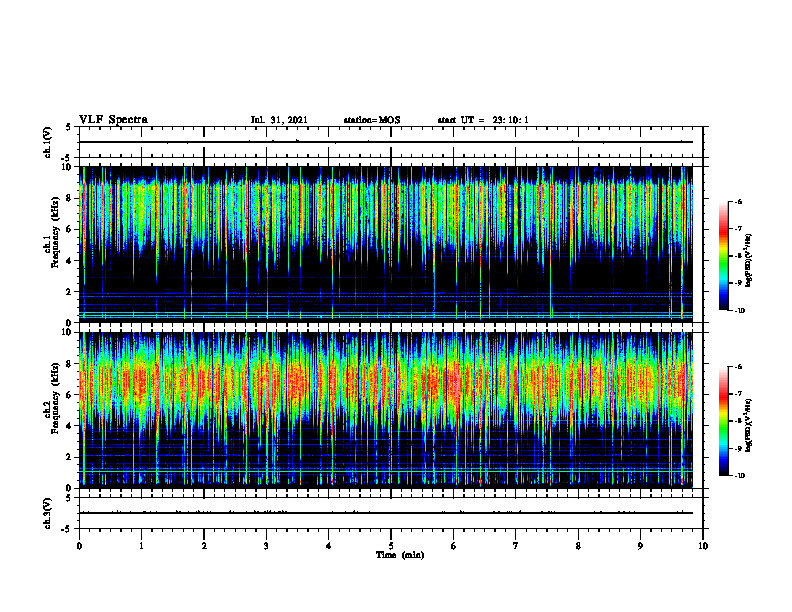Click the ch.2 spectrogram panel
Screen dimensions: 792x612
[386, 410]
